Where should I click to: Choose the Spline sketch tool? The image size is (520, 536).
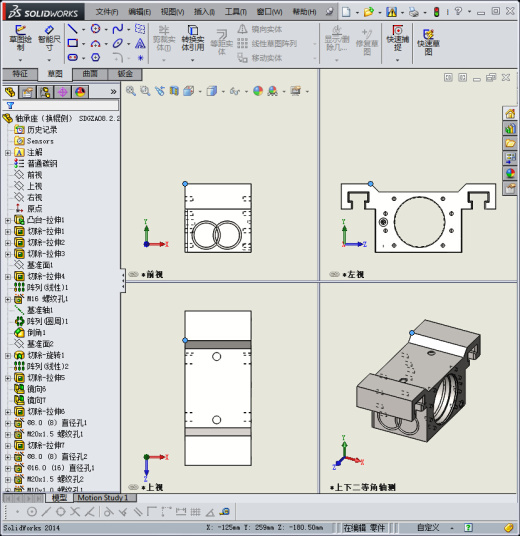point(118,29)
